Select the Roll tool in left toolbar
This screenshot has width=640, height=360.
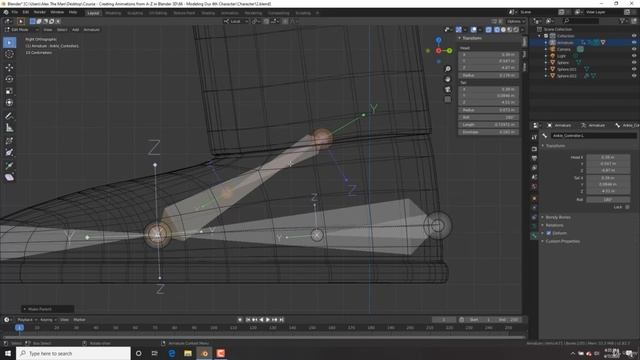(9, 141)
